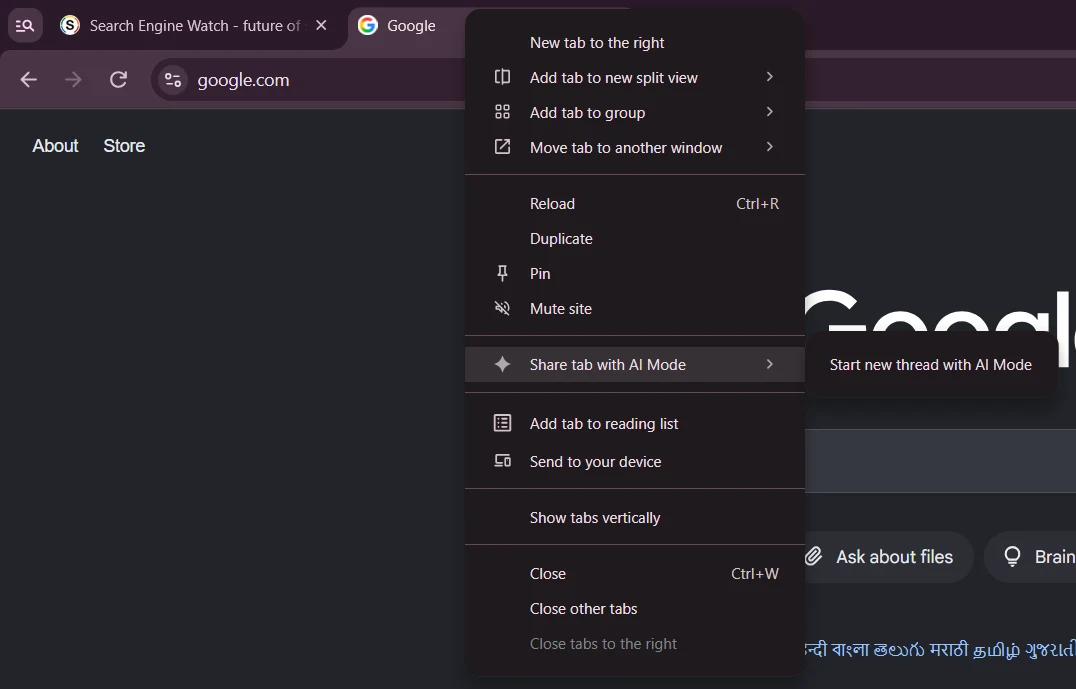Click the google.com address bar
Screen dimensions: 1076x689
coord(309,80)
